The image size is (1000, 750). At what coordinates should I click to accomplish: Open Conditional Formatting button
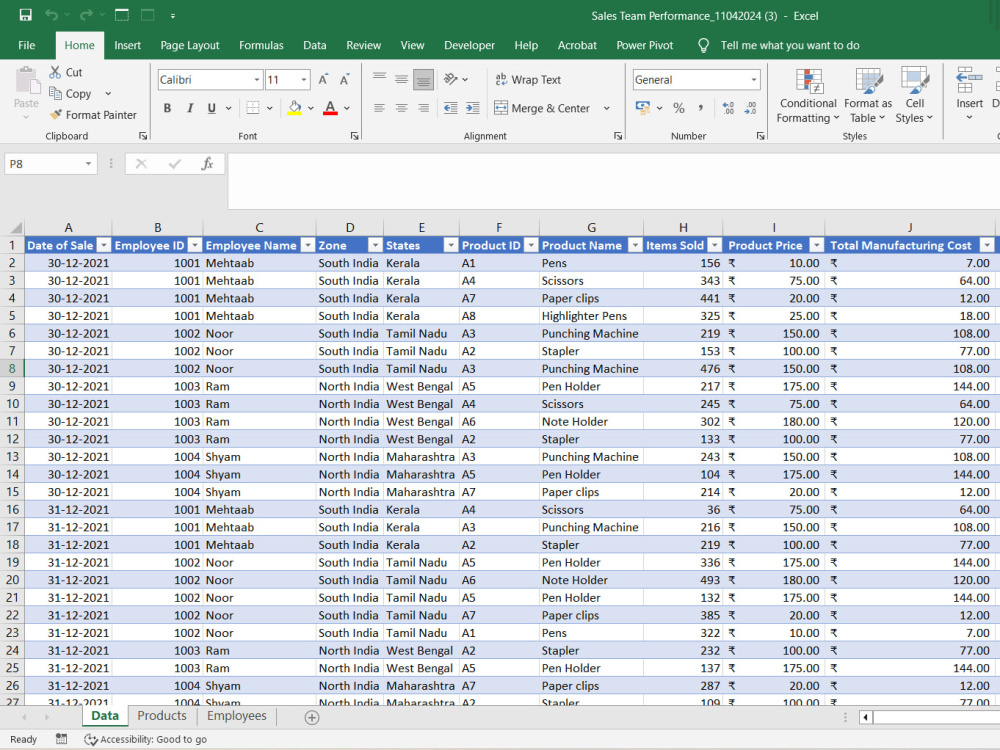(x=807, y=96)
